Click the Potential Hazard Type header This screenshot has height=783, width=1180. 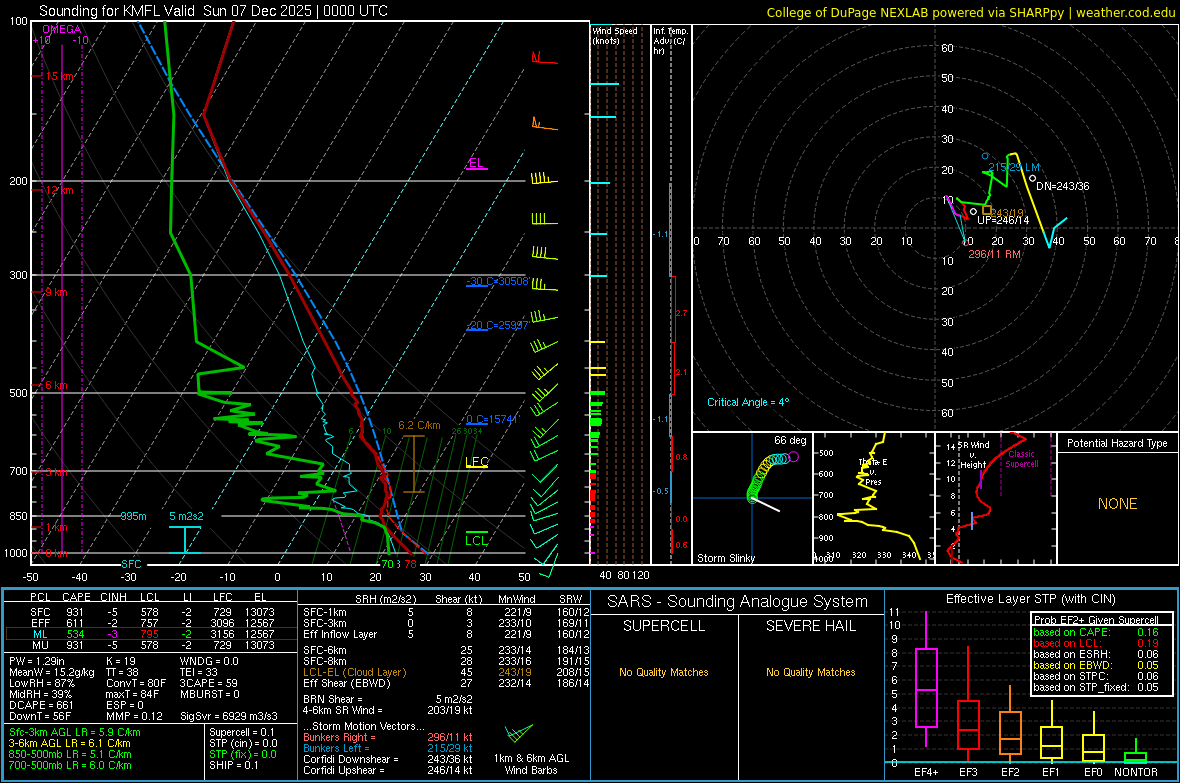click(x=1117, y=443)
